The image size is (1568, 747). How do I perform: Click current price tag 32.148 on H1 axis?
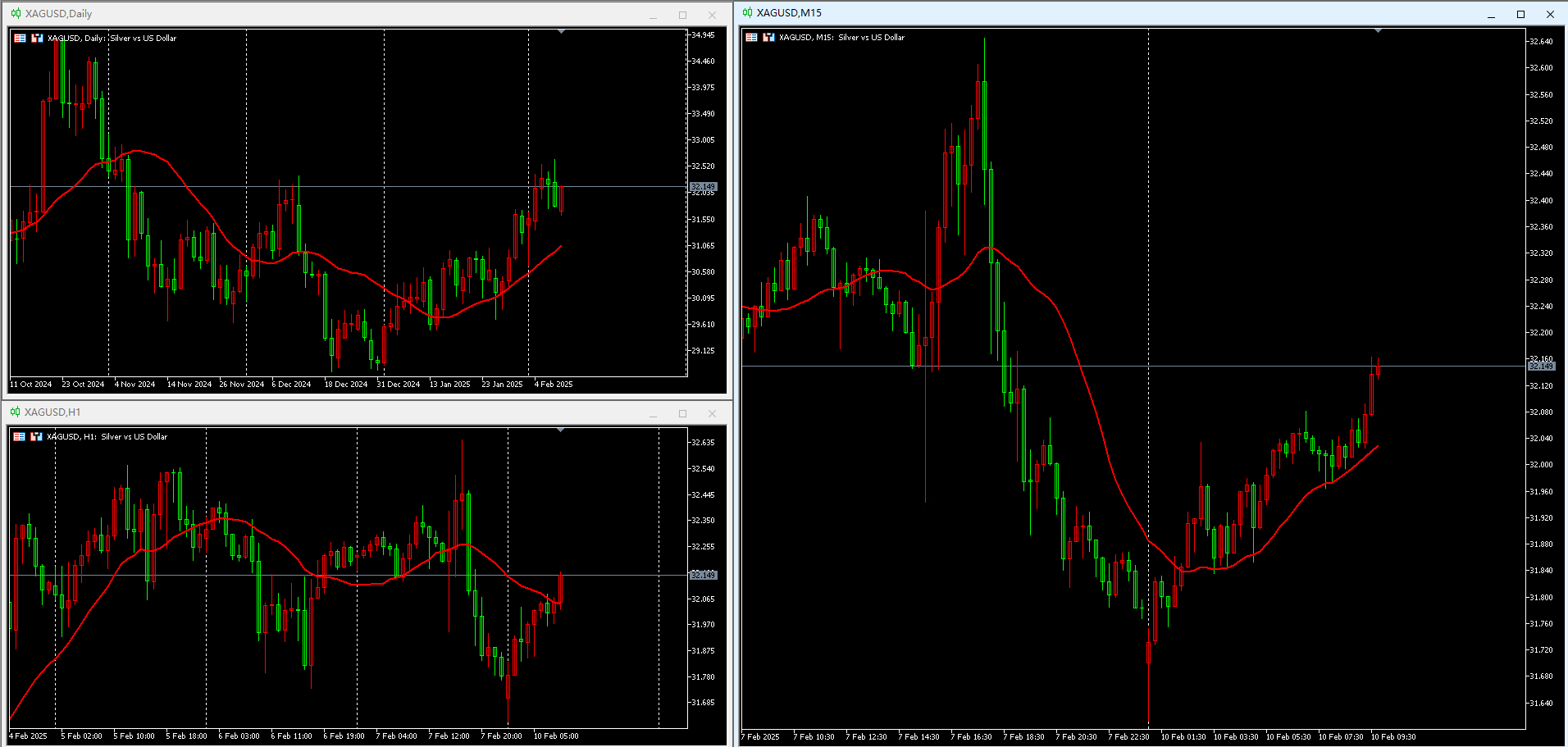[704, 575]
